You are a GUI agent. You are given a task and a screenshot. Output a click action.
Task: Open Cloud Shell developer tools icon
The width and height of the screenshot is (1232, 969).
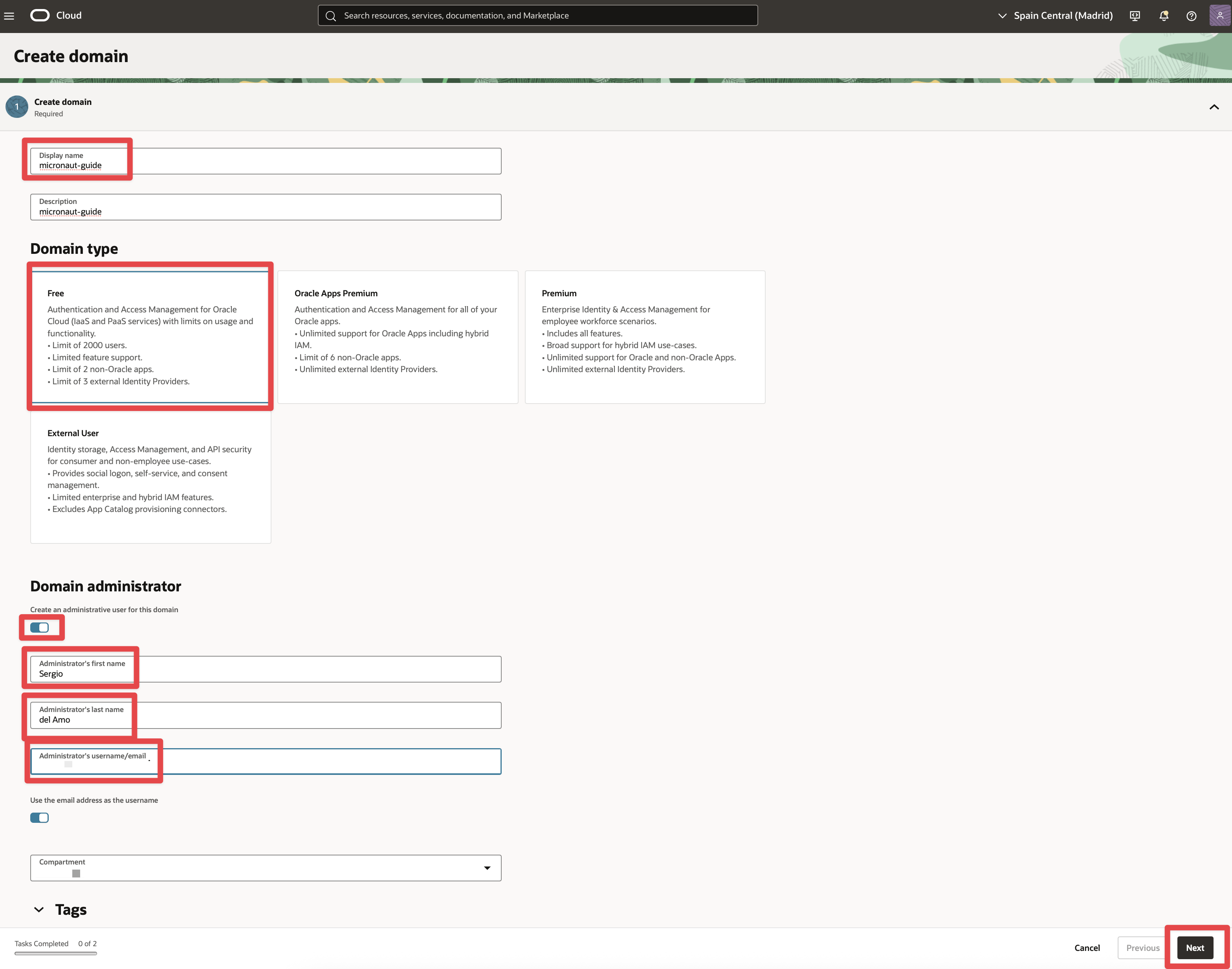point(1135,16)
